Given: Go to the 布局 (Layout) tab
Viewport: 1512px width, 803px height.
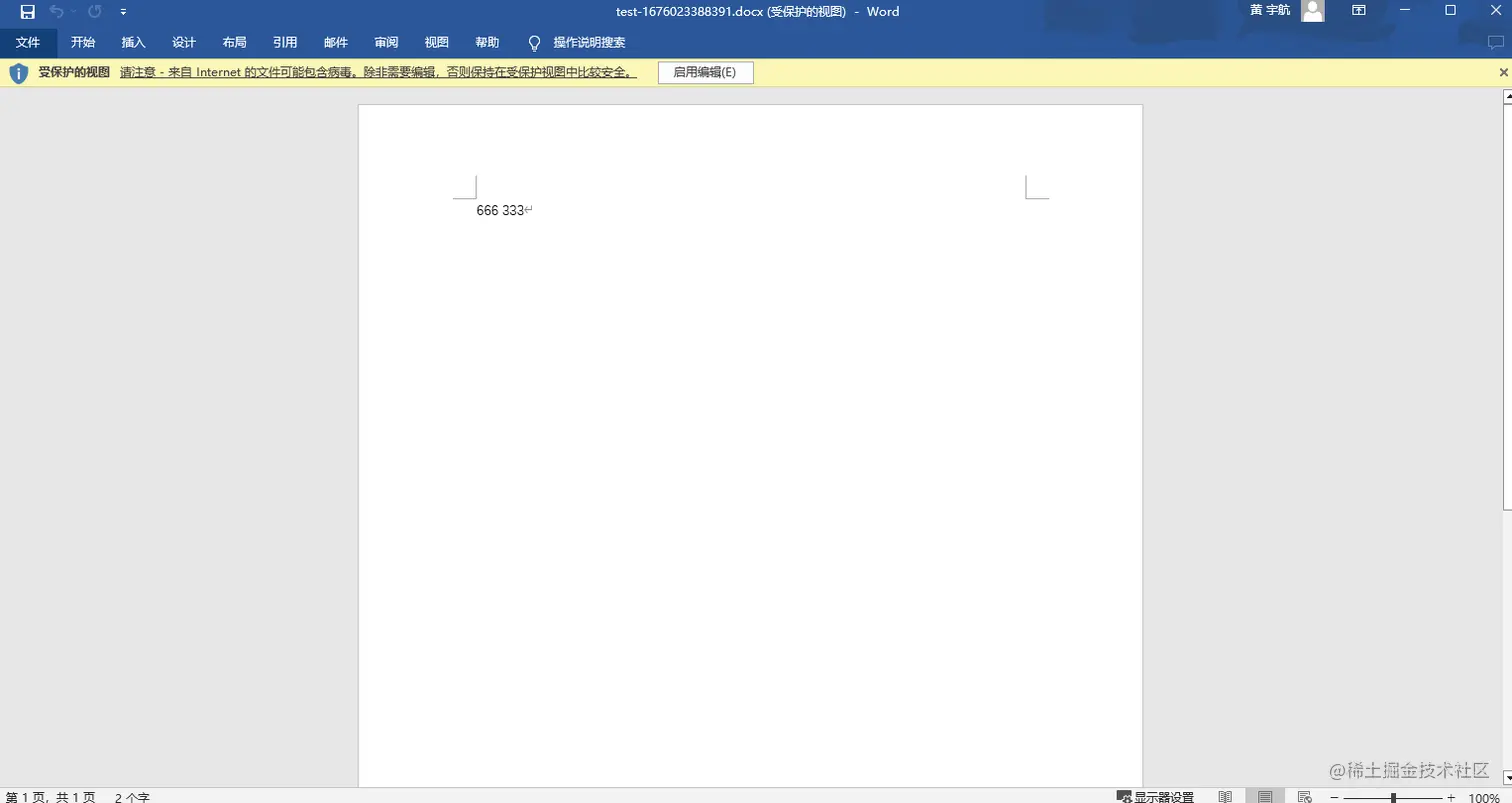Looking at the screenshot, I should pos(234,42).
